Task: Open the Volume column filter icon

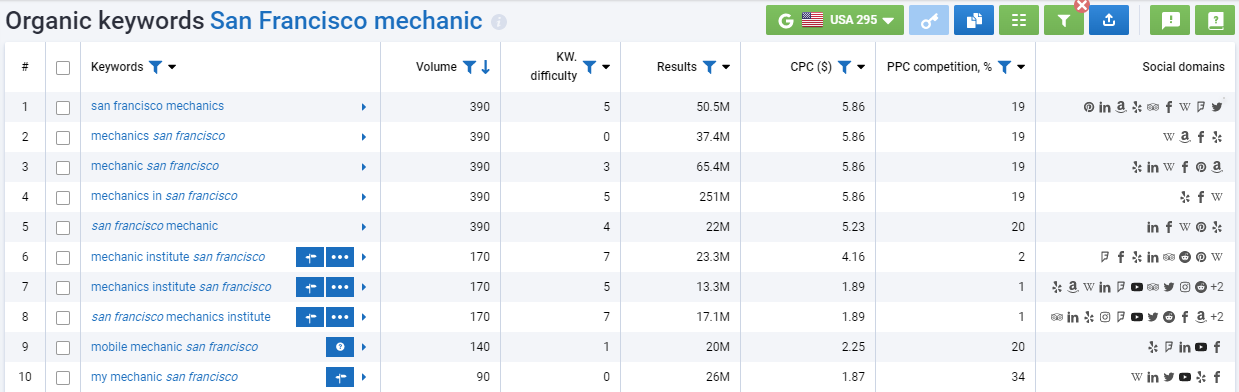Action: tap(469, 67)
